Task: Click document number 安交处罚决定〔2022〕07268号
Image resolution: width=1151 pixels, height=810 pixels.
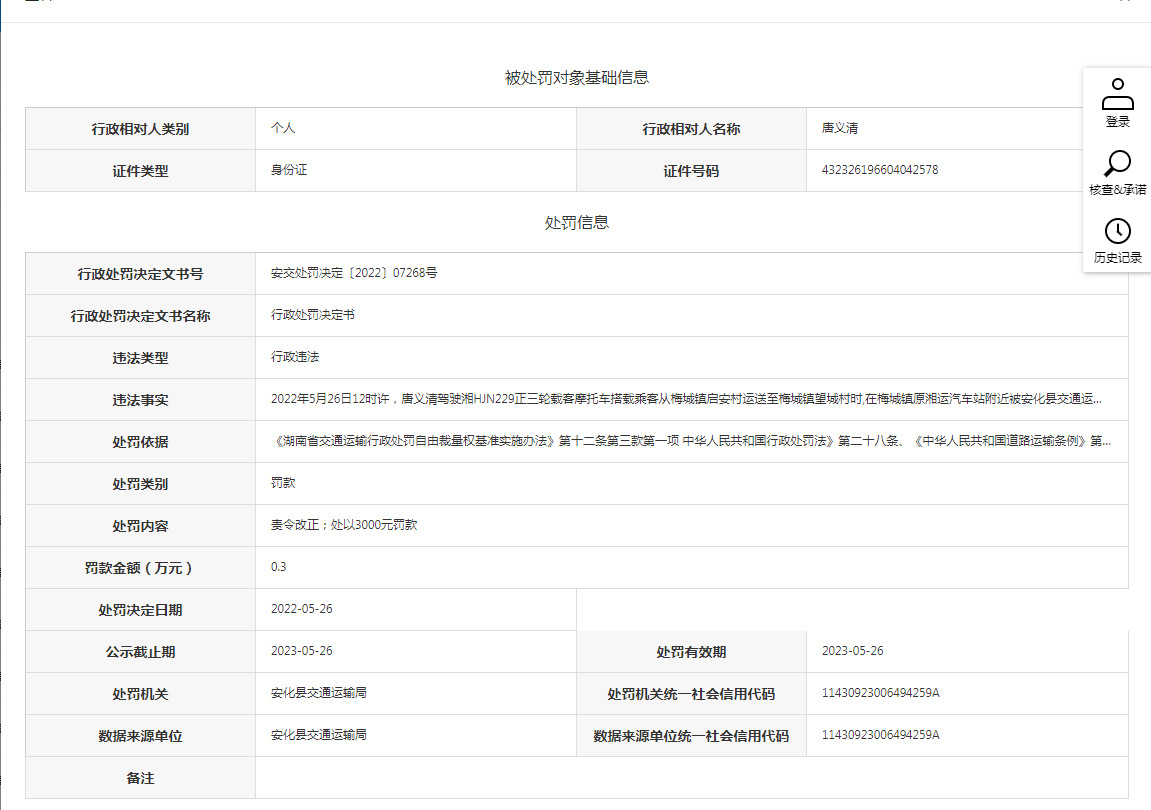Action: [x=354, y=273]
